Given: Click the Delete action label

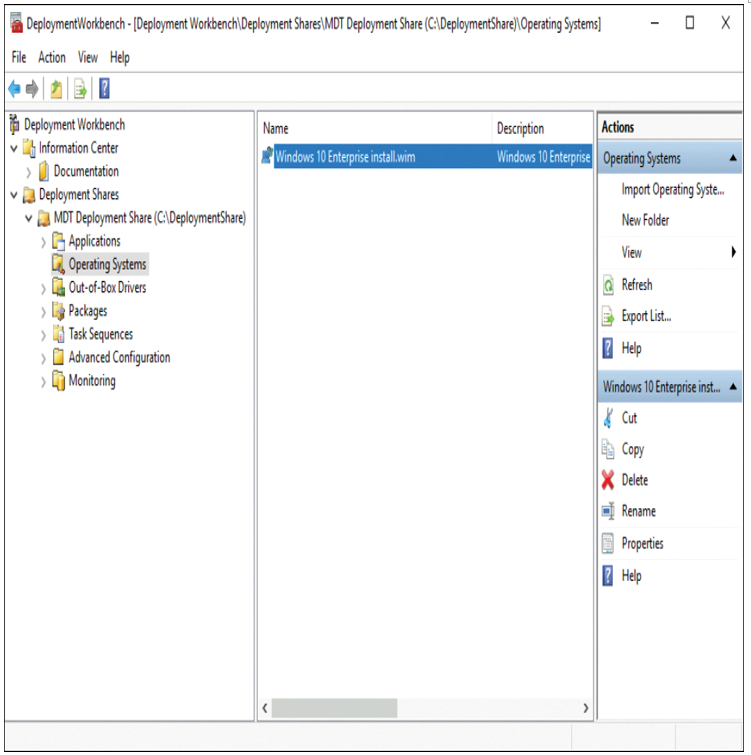Looking at the screenshot, I should [634, 480].
